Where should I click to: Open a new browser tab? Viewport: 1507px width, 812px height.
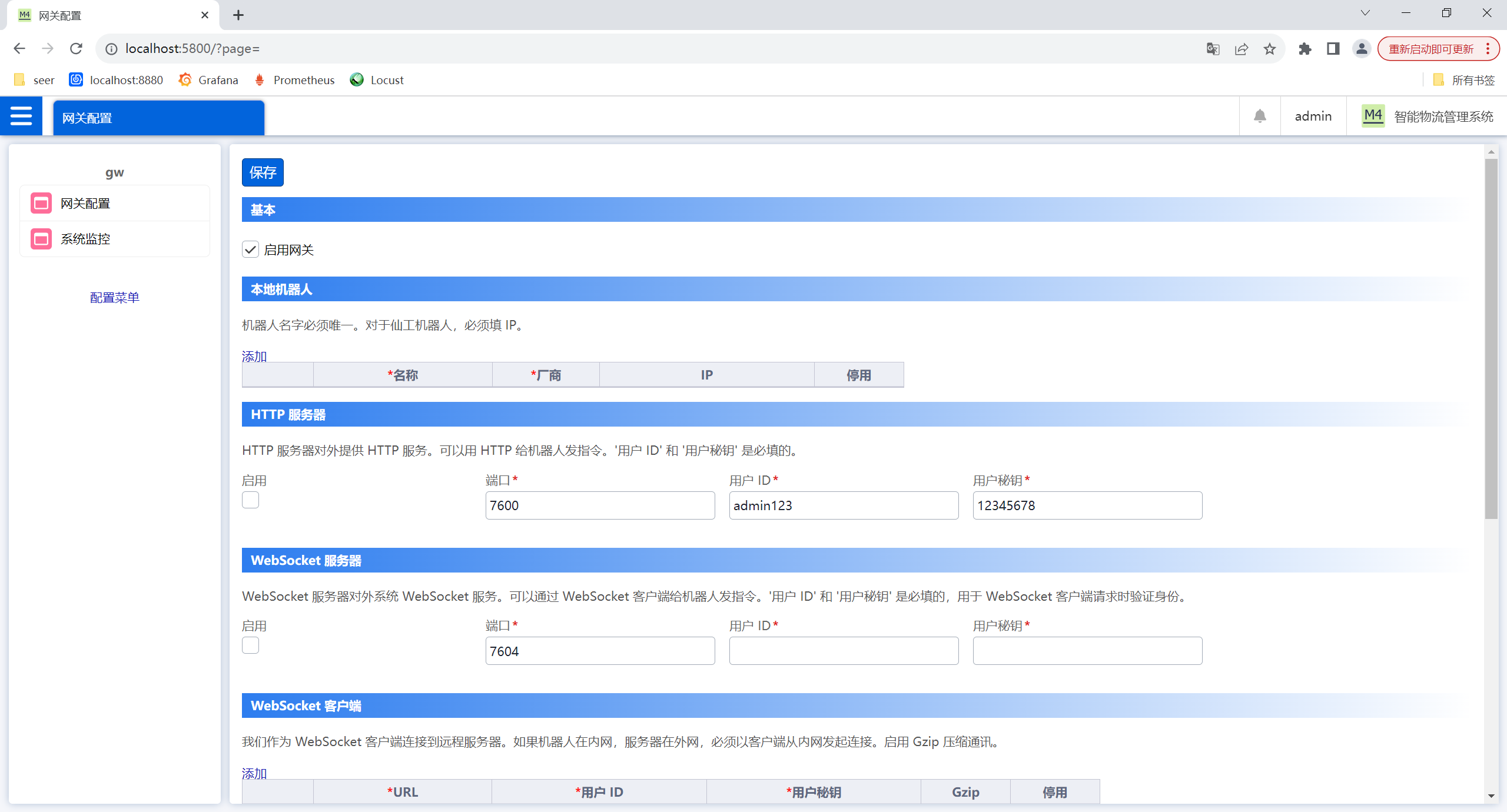tap(238, 15)
